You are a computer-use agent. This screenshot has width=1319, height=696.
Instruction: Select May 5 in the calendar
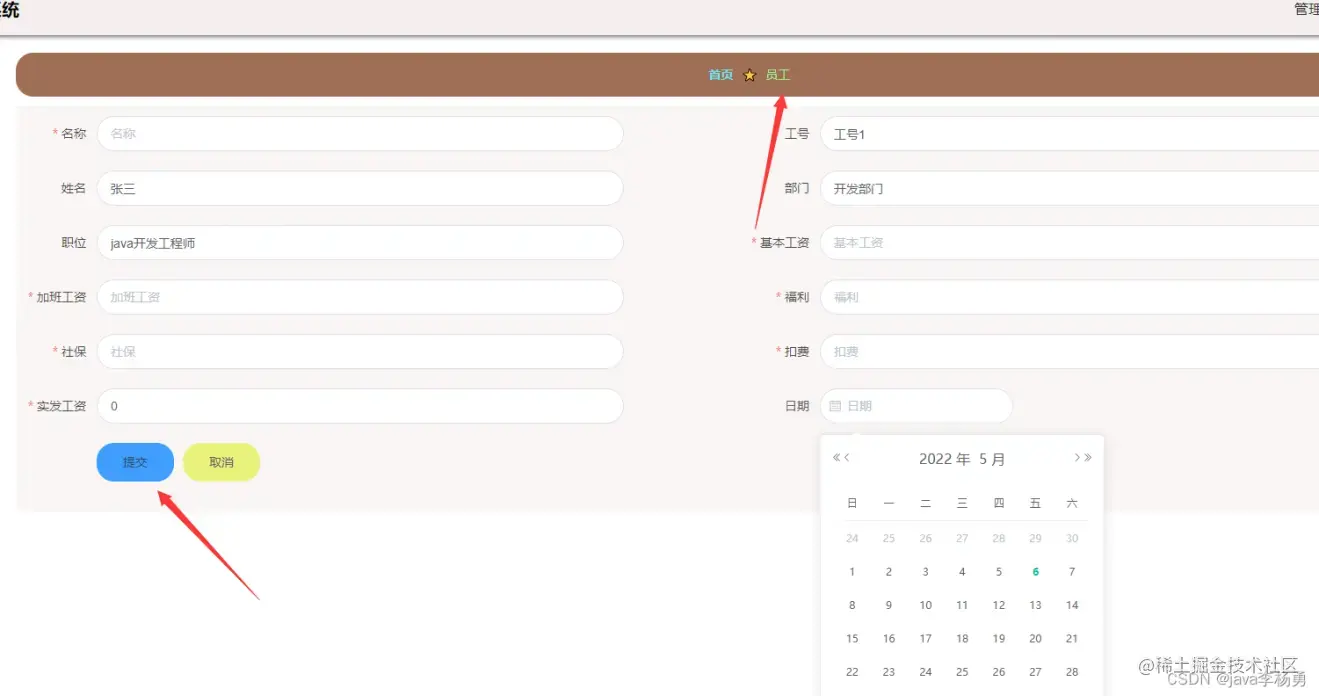tap(999, 572)
